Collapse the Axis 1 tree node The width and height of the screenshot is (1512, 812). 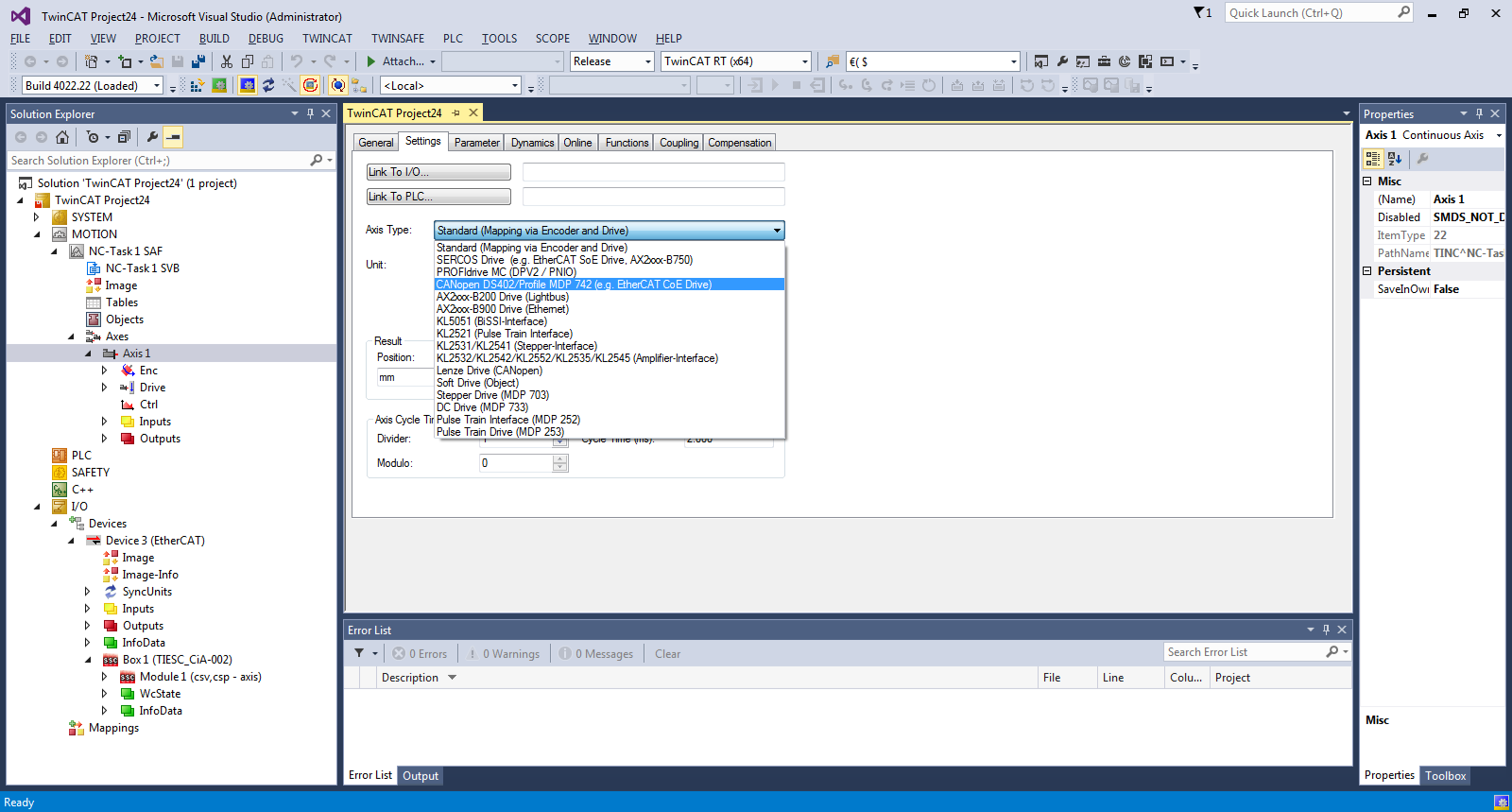click(88, 354)
